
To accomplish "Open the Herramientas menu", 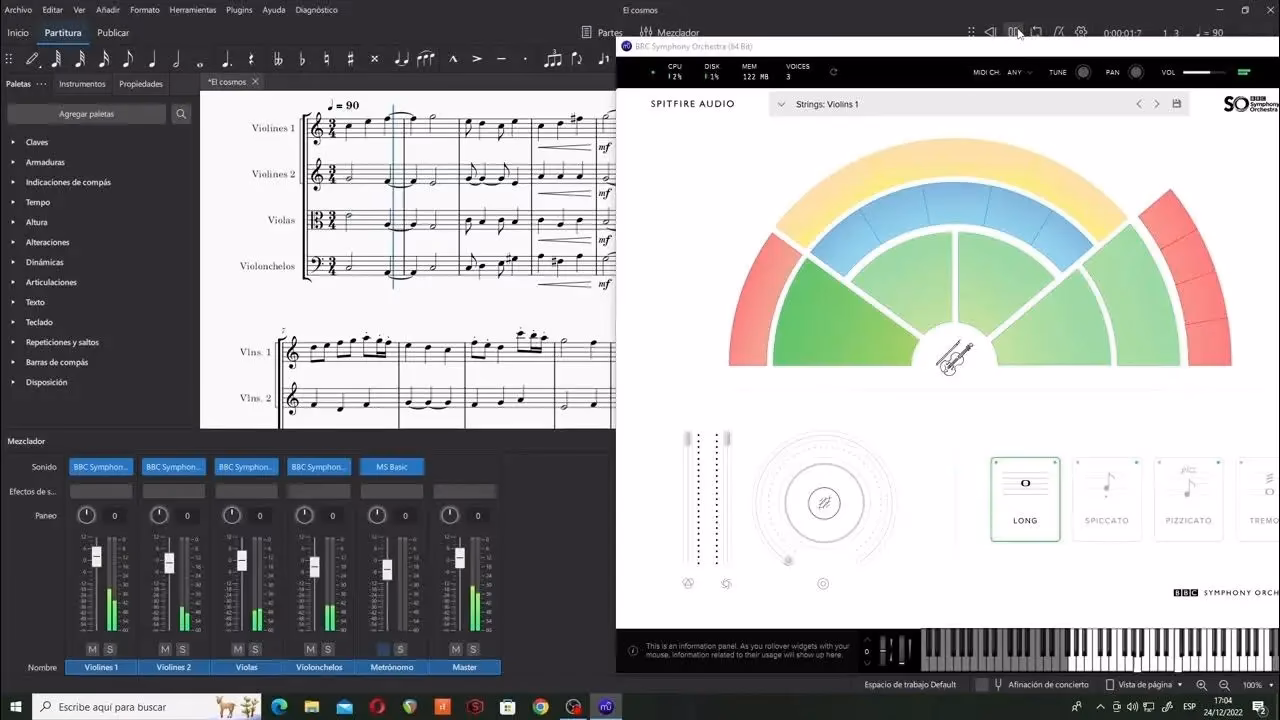I will 192,9.
